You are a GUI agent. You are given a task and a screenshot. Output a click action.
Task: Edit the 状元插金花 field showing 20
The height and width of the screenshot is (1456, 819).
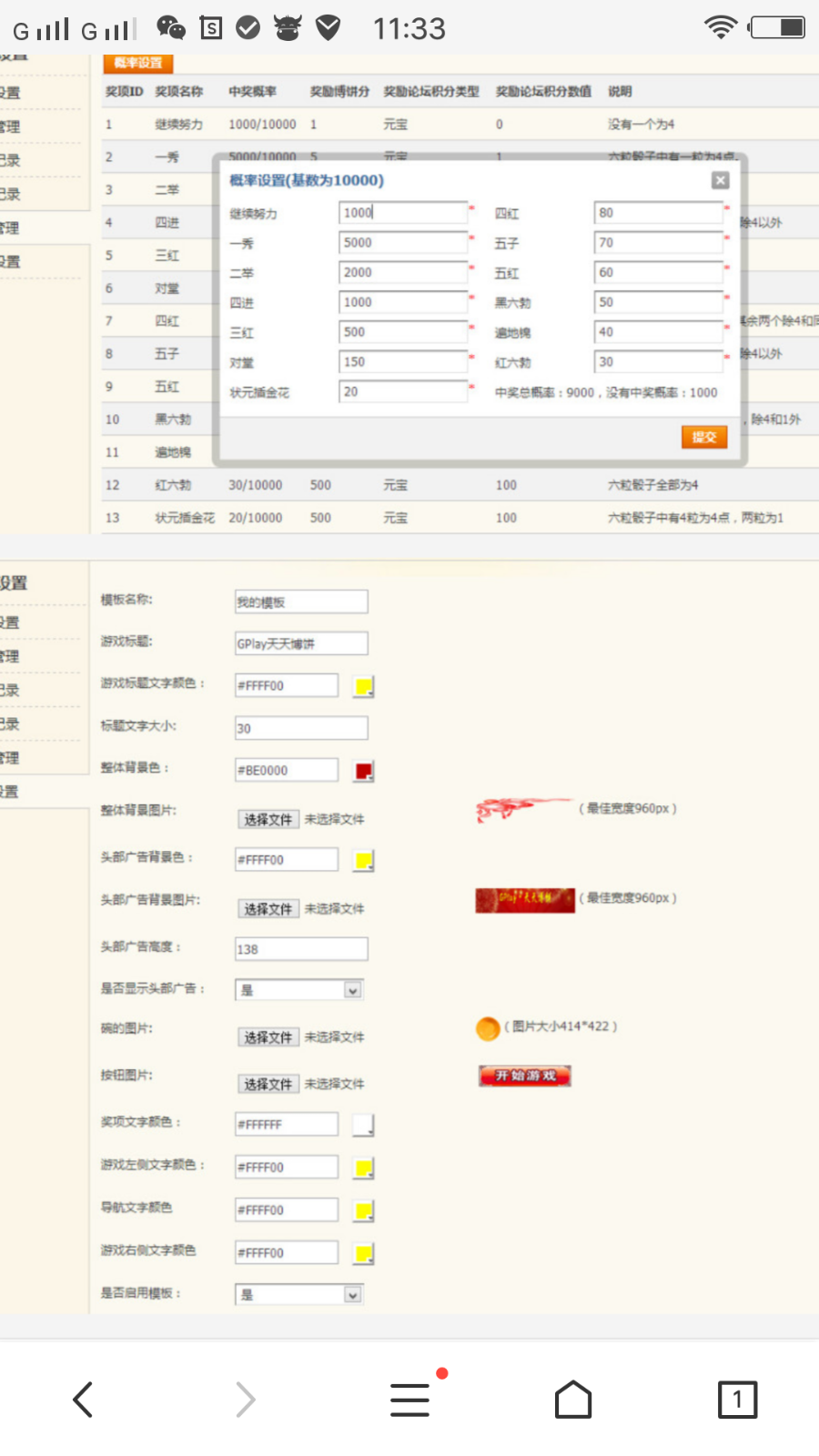pyautogui.click(x=403, y=391)
